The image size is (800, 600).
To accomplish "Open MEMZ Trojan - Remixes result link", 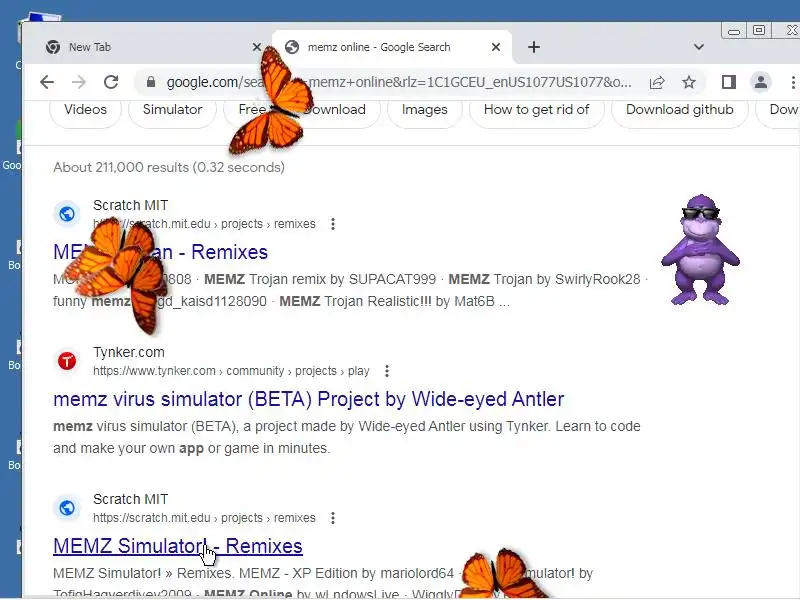I will [160, 252].
